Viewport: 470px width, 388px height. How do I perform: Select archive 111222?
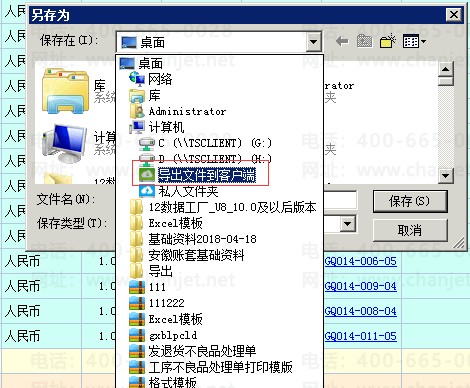[157, 303]
